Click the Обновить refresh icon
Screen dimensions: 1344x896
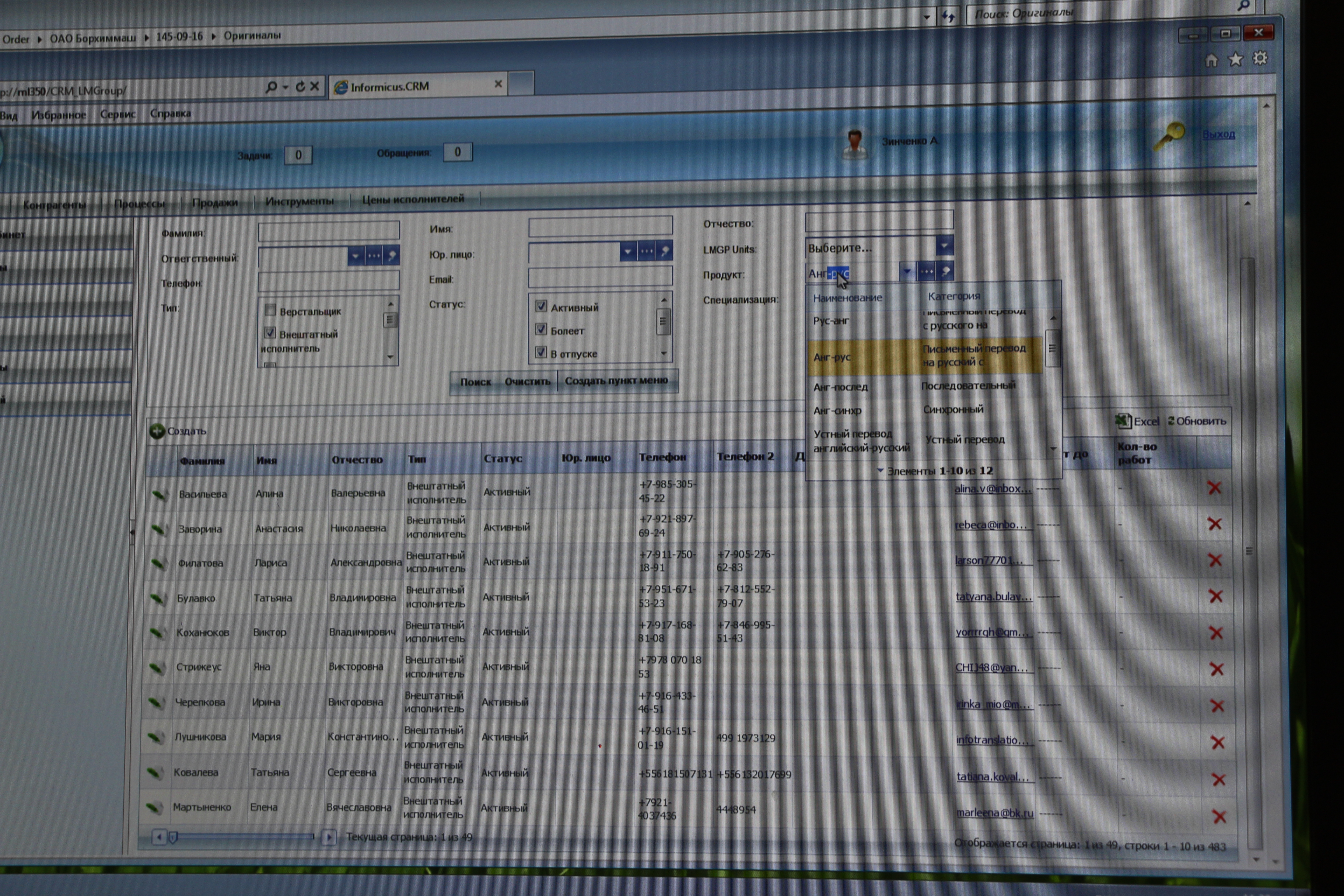[x=1171, y=421]
